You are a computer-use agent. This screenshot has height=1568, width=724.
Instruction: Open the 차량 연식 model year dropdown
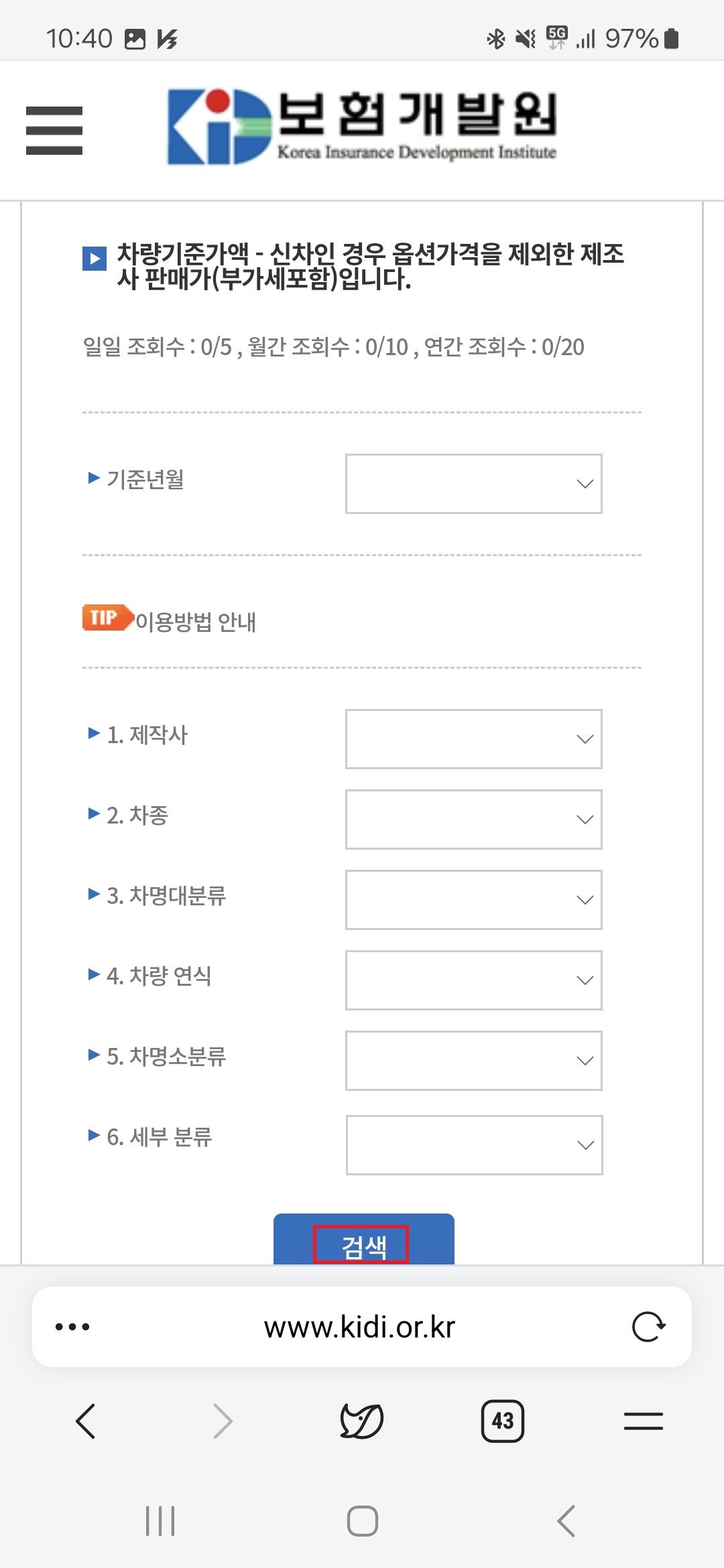point(473,980)
